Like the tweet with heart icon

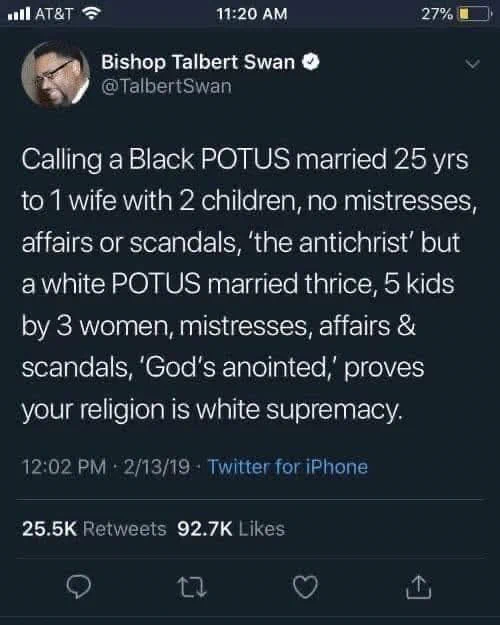coord(305,587)
